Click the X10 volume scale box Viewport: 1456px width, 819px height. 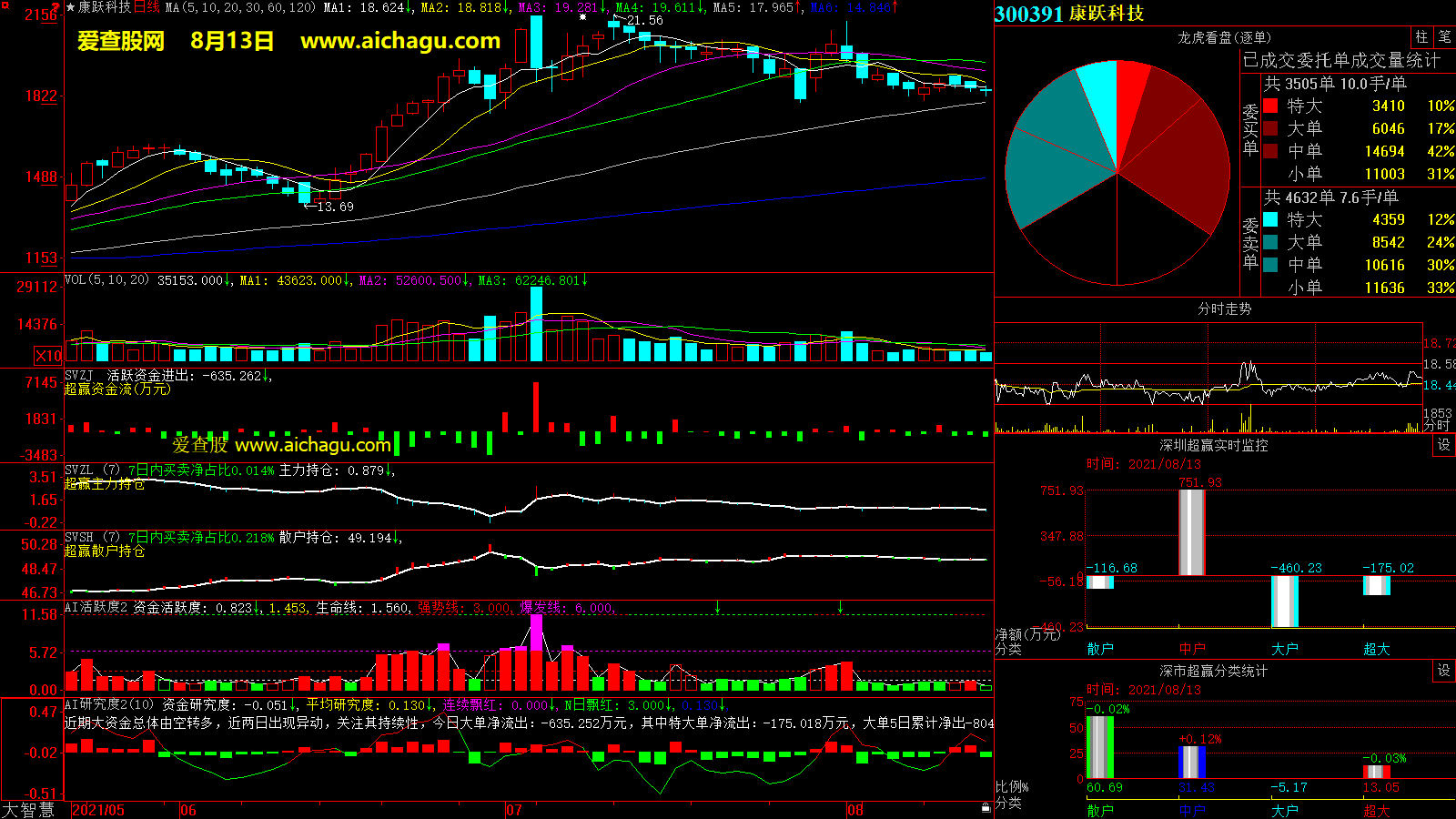pos(48,356)
